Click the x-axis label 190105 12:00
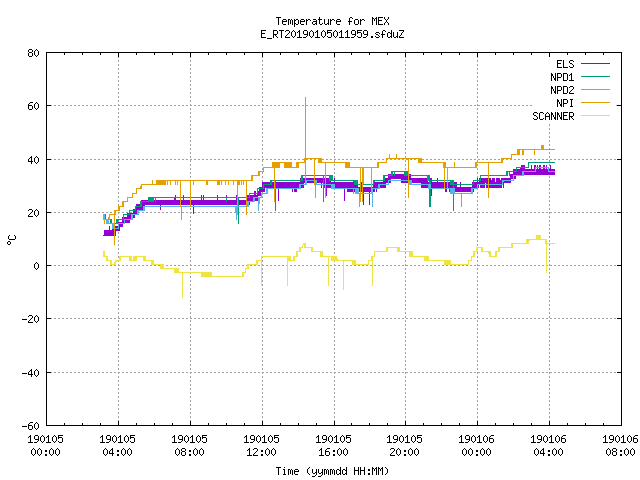 pos(261,446)
